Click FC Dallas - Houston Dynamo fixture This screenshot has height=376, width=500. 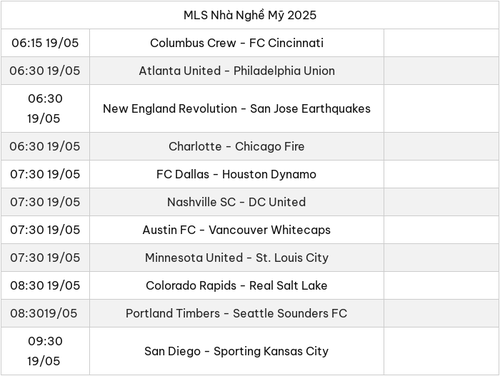236,174
